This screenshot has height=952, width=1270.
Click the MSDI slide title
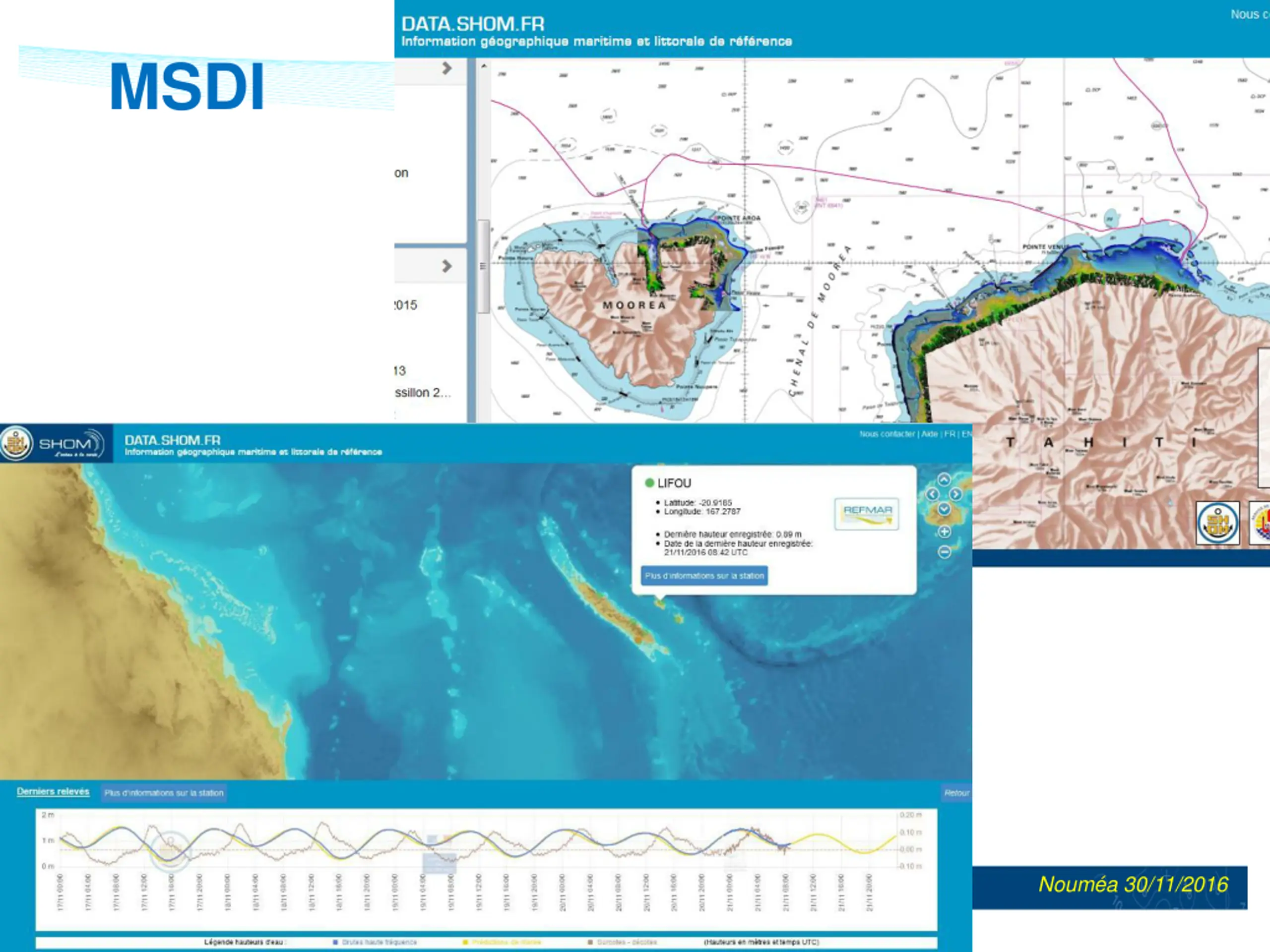tap(187, 87)
